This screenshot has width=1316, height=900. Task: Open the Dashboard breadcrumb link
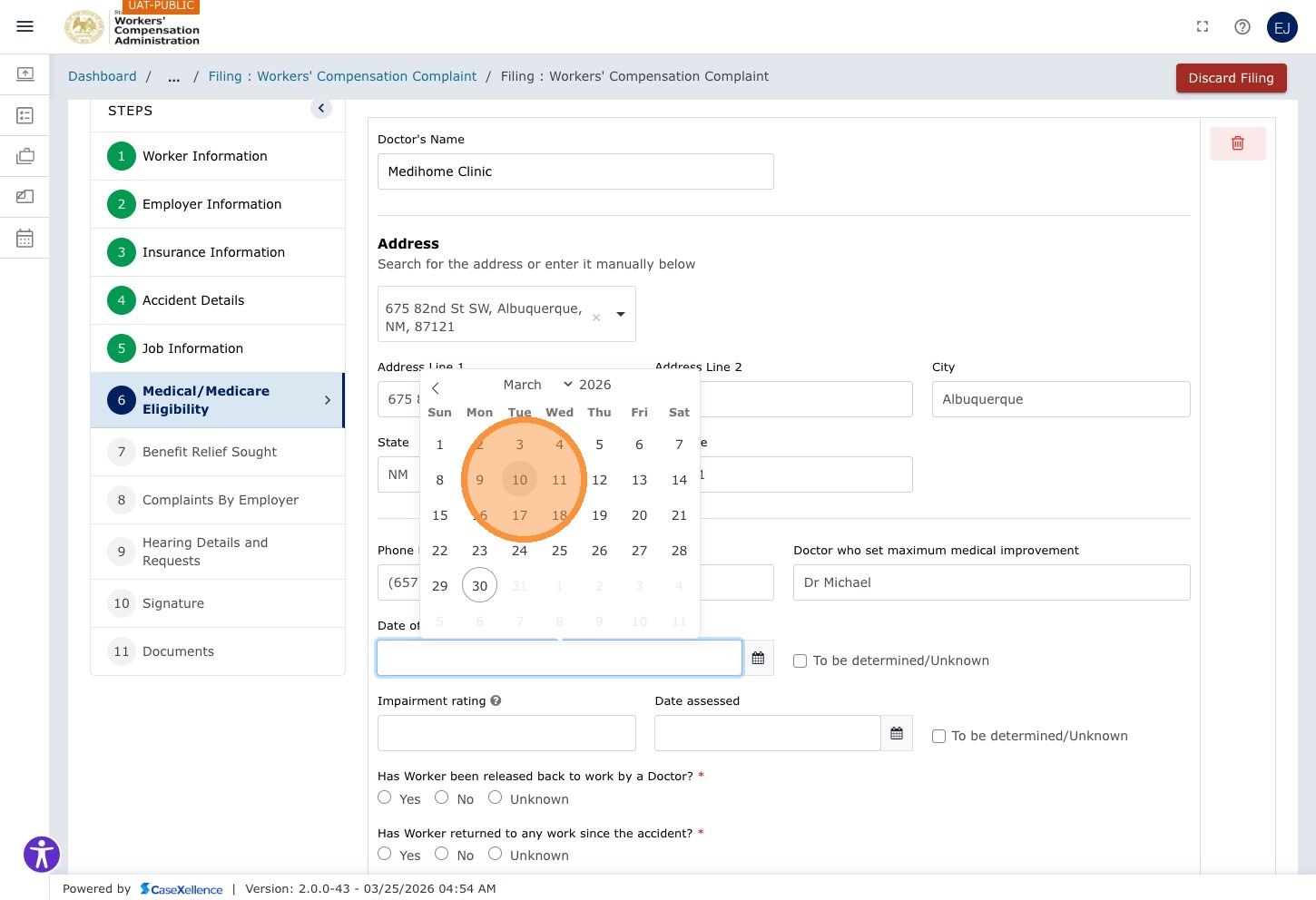click(103, 77)
